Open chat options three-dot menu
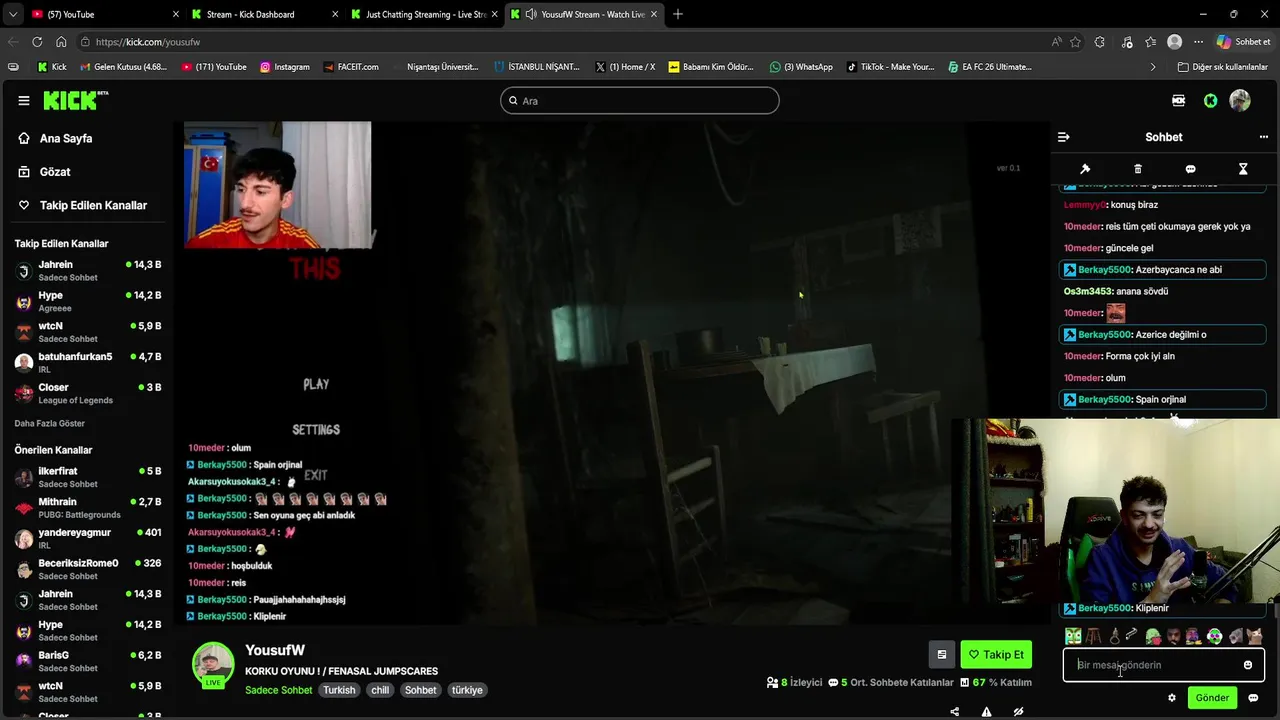Screen dimensions: 1280x720 [1264, 137]
